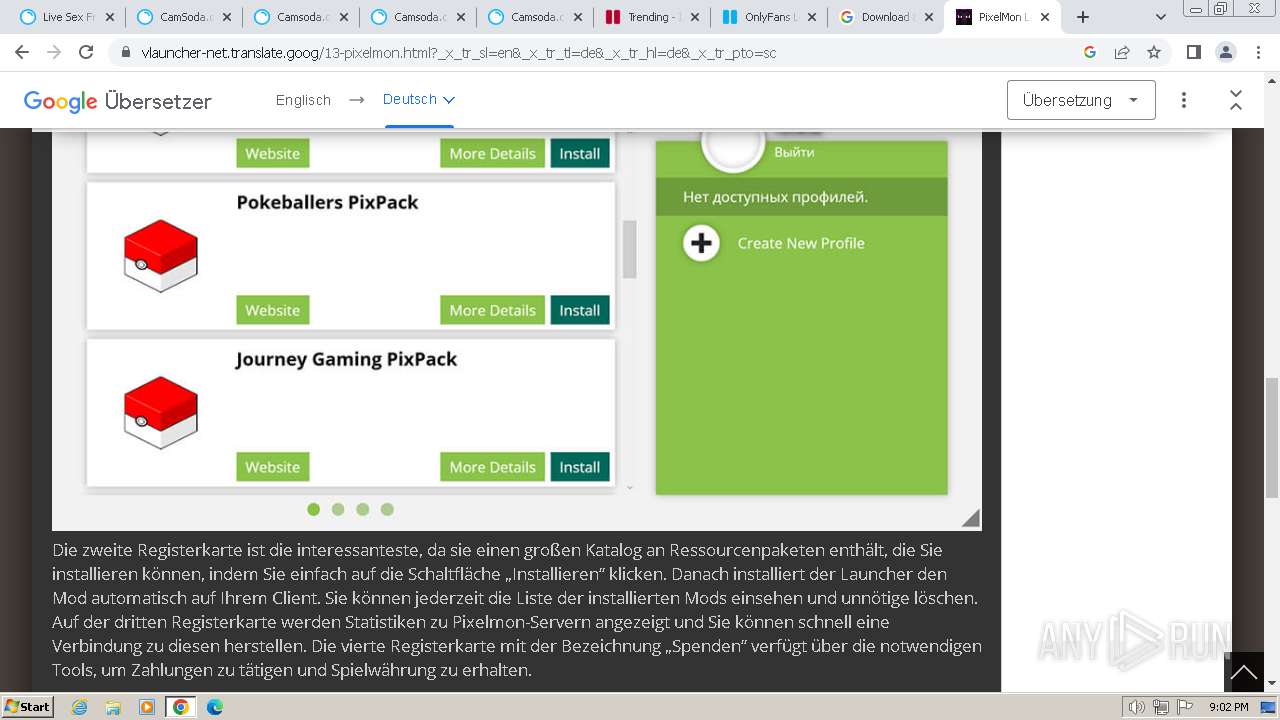Click the address bar URL
The width and height of the screenshot is (1280, 720).
coord(458,53)
